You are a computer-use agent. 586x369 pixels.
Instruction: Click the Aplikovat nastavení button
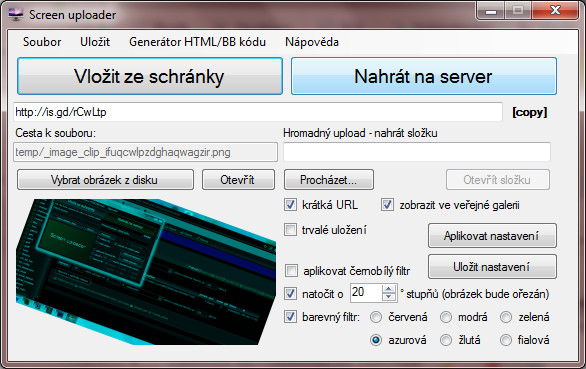492,236
